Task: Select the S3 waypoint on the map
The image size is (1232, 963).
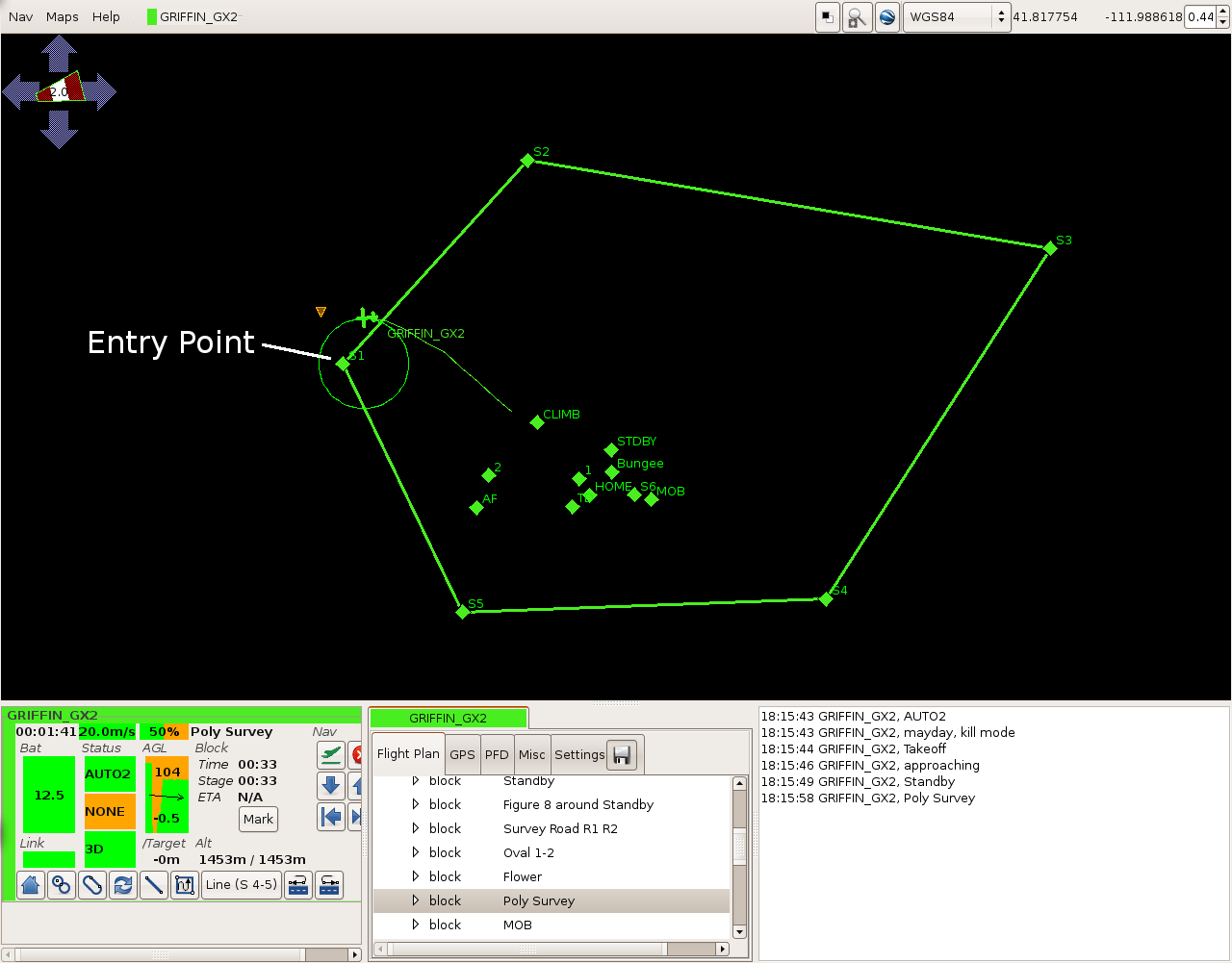Action: (1050, 248)
